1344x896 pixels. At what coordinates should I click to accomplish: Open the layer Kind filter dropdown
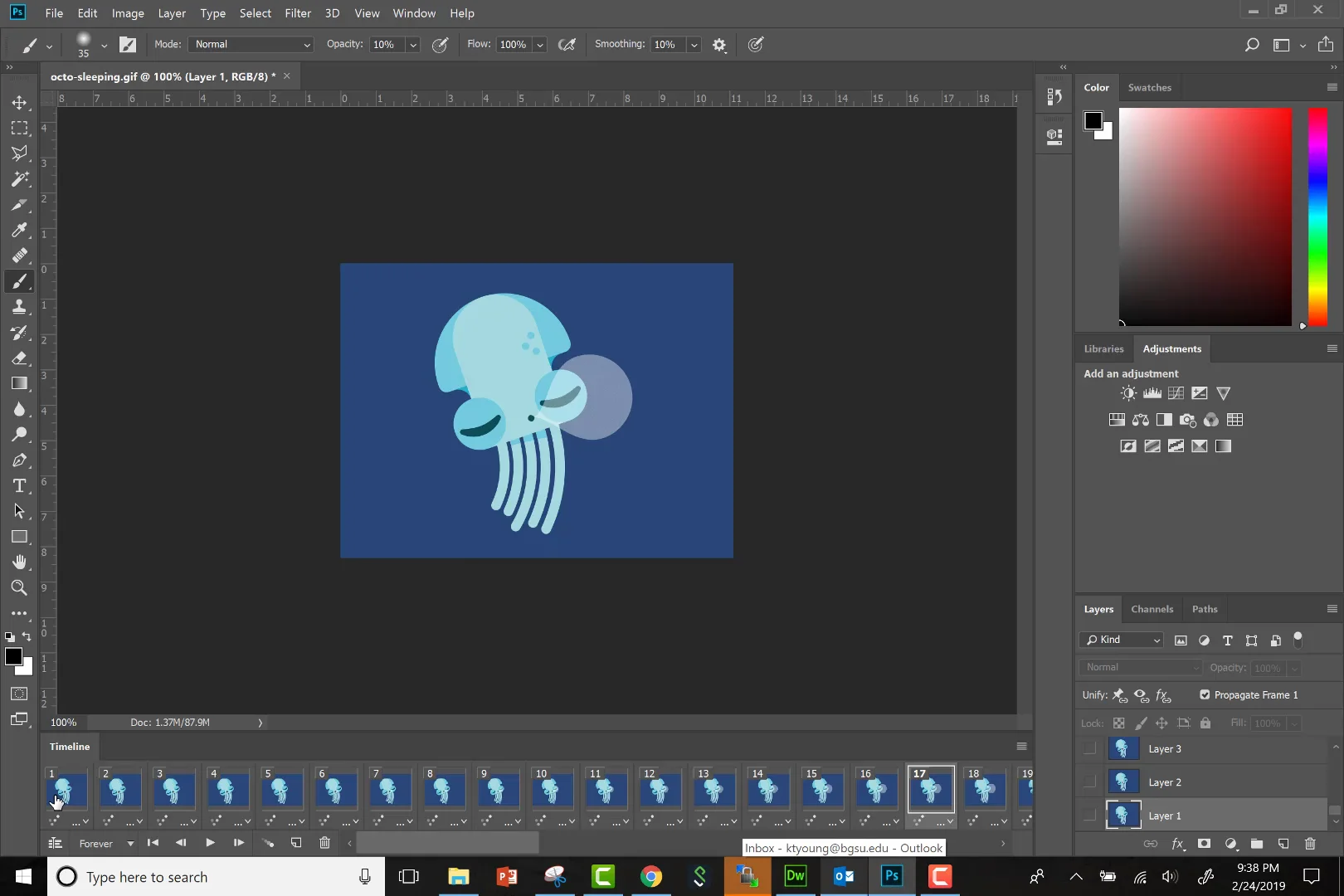coord(1123,640)
